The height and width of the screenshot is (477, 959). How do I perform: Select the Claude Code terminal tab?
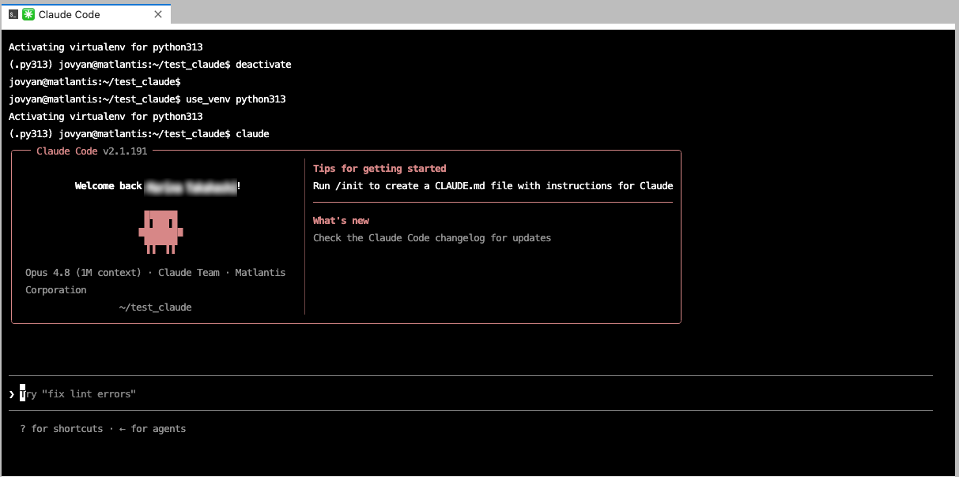[x=86, y=15]
